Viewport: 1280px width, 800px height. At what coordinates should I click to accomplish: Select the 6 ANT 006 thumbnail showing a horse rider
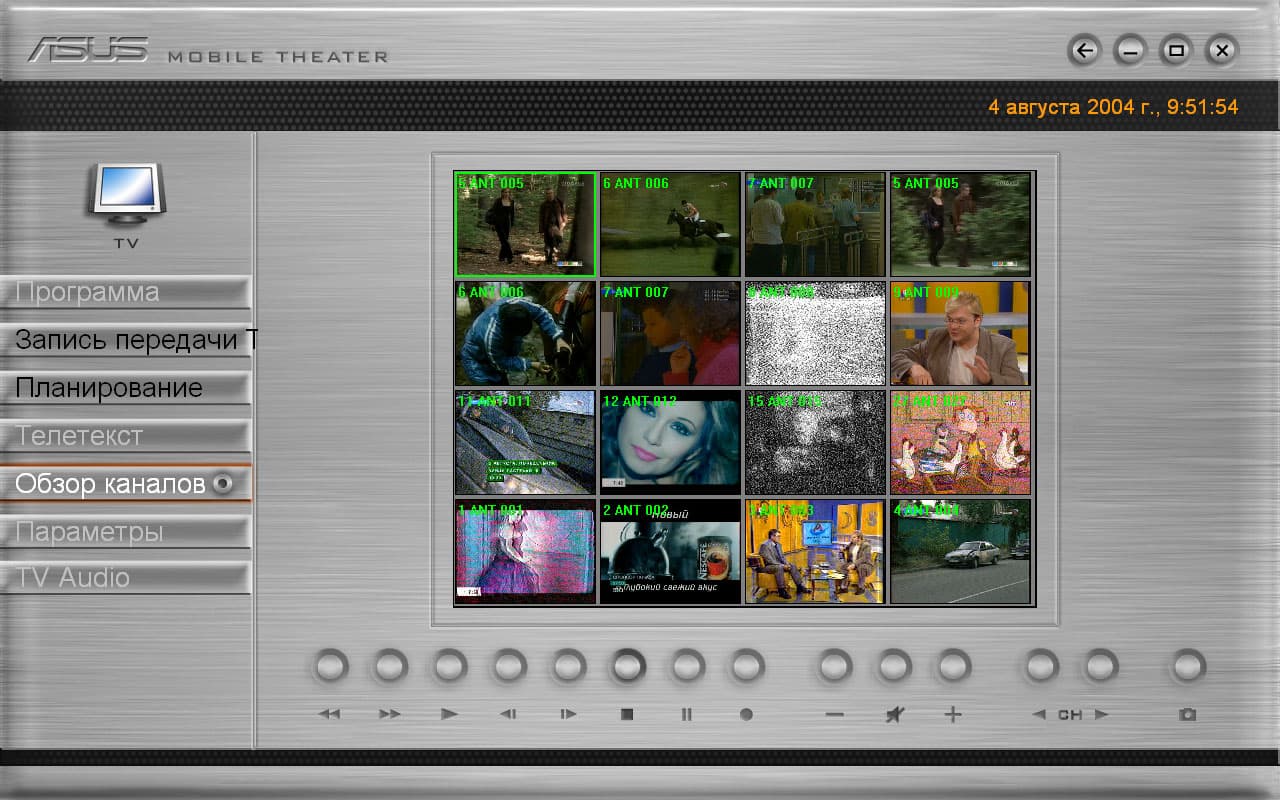(x=670, y=224)
